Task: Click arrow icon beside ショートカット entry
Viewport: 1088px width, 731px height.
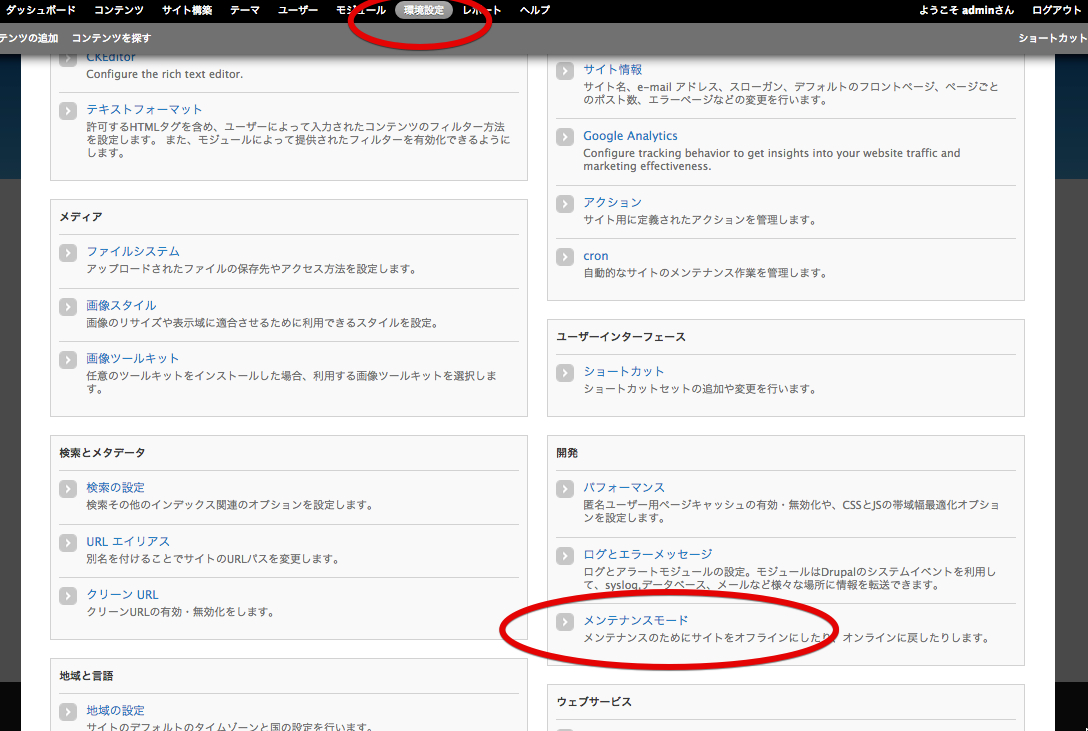Action: 565,373
